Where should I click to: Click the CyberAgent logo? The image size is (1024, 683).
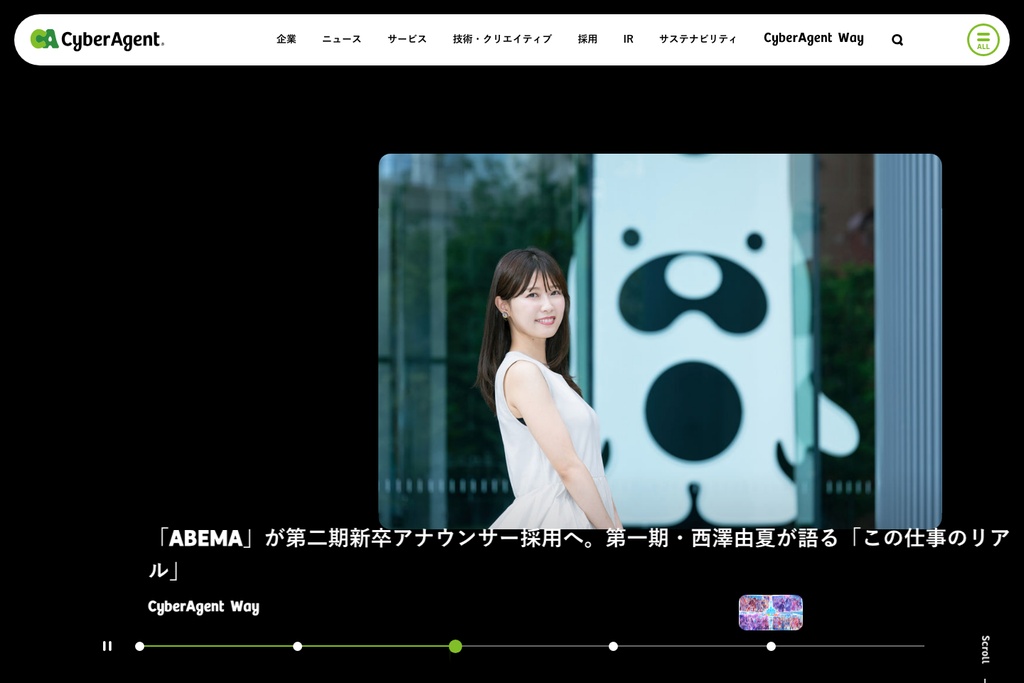(x=97, y=39)
